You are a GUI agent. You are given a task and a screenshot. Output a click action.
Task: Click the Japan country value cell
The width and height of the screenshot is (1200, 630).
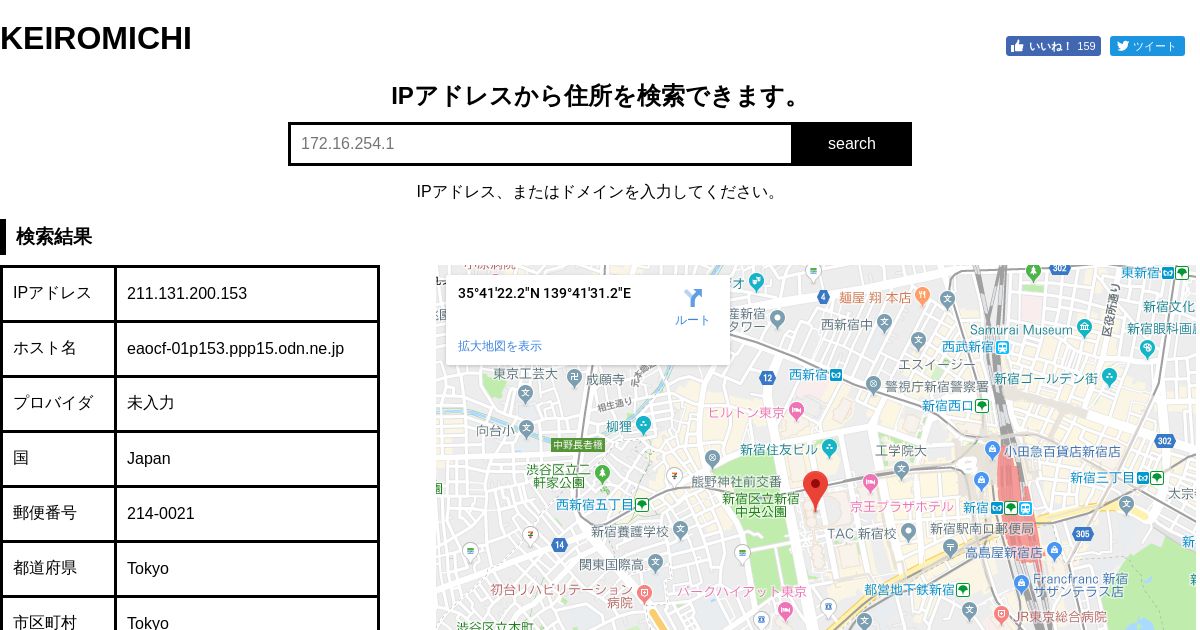click(247, 459)
